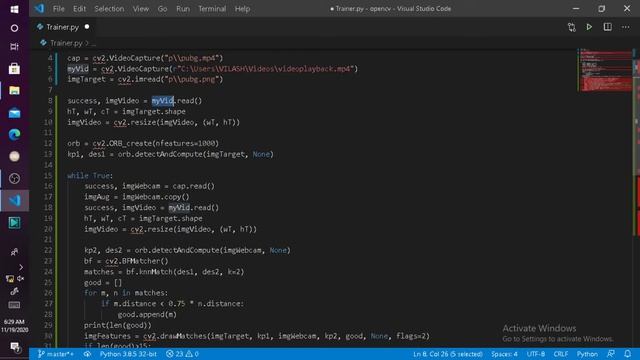Click the VS Code logo in title bar
Viewport: 640px width, 360px height.
tap(39, 8)
